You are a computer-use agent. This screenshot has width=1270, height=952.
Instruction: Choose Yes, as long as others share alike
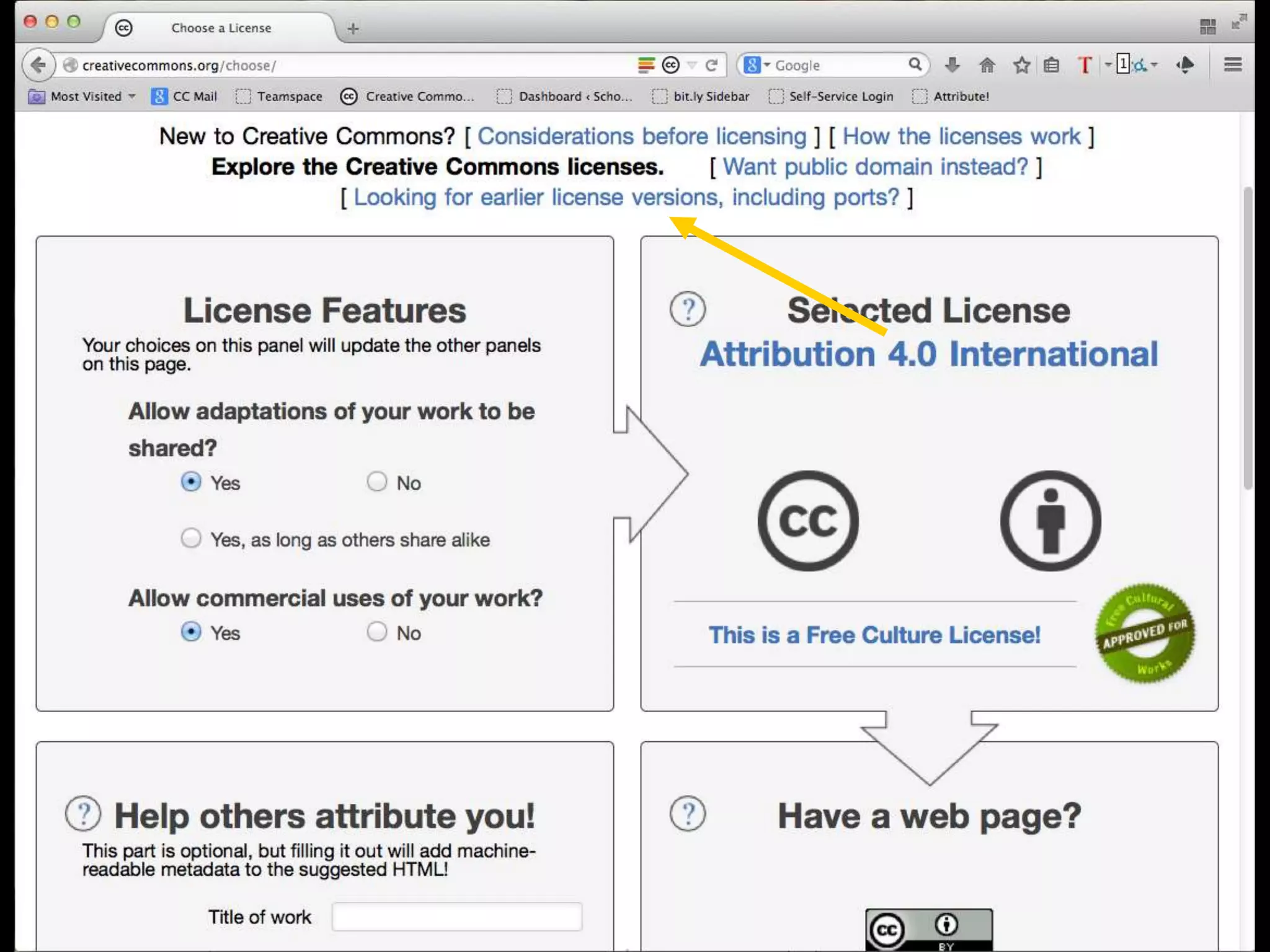191,538
